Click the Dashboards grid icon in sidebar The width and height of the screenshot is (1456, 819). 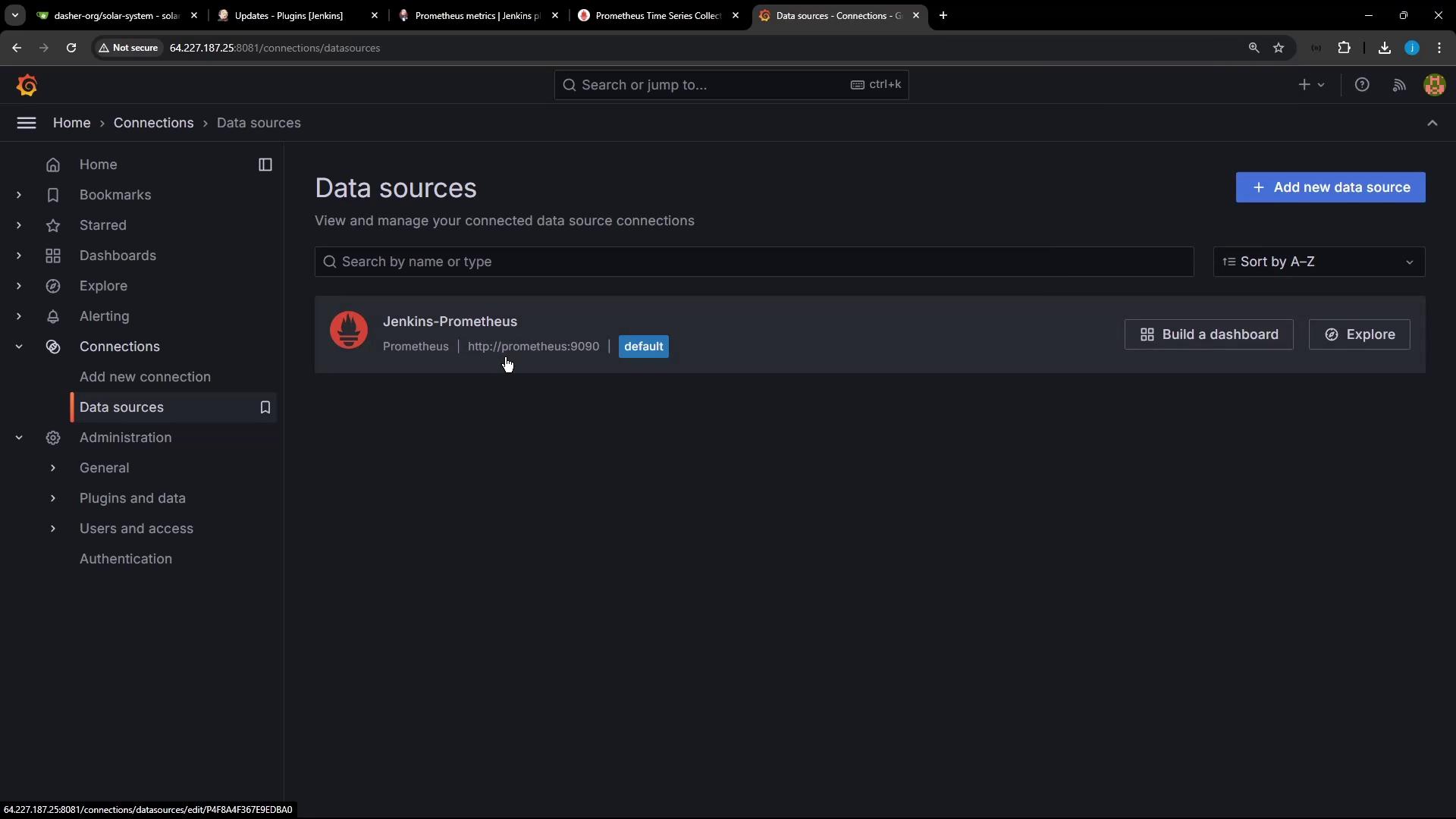53,256
